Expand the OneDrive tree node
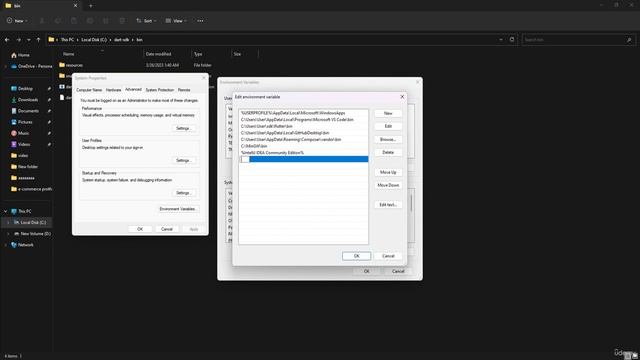Image resolution: width=640 pixels, height=360 pixels. pos(5,66)
